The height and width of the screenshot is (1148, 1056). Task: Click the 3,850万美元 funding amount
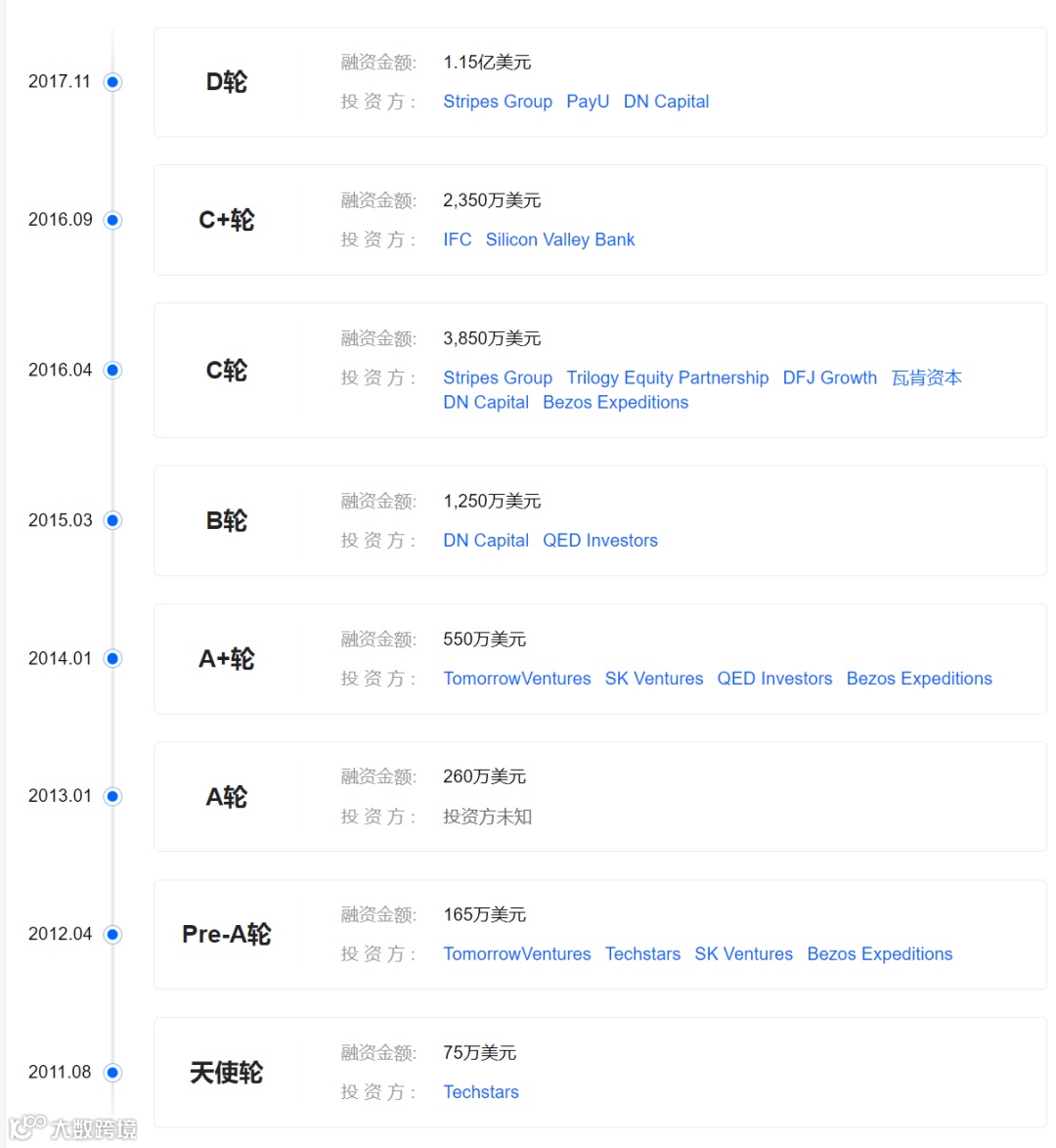(x=492, y=338)
